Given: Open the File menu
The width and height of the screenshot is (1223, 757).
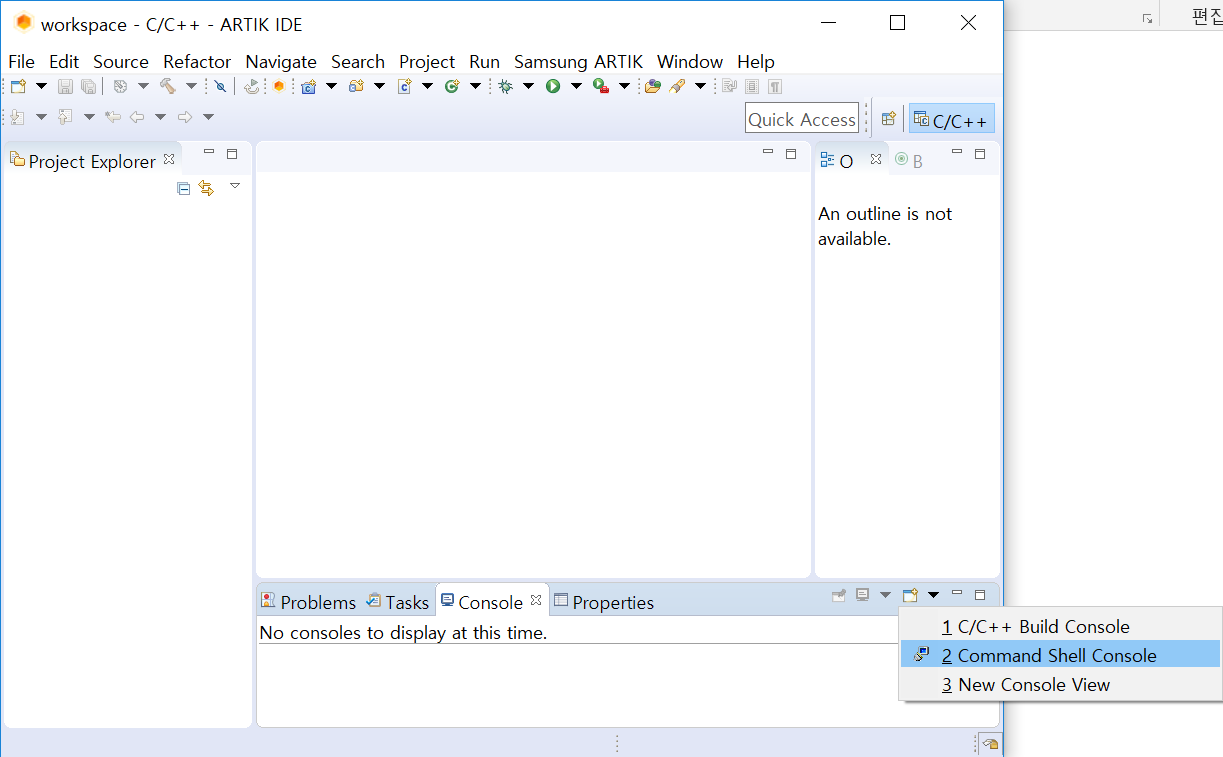Looking at the screenshot, I should point(21,62).
